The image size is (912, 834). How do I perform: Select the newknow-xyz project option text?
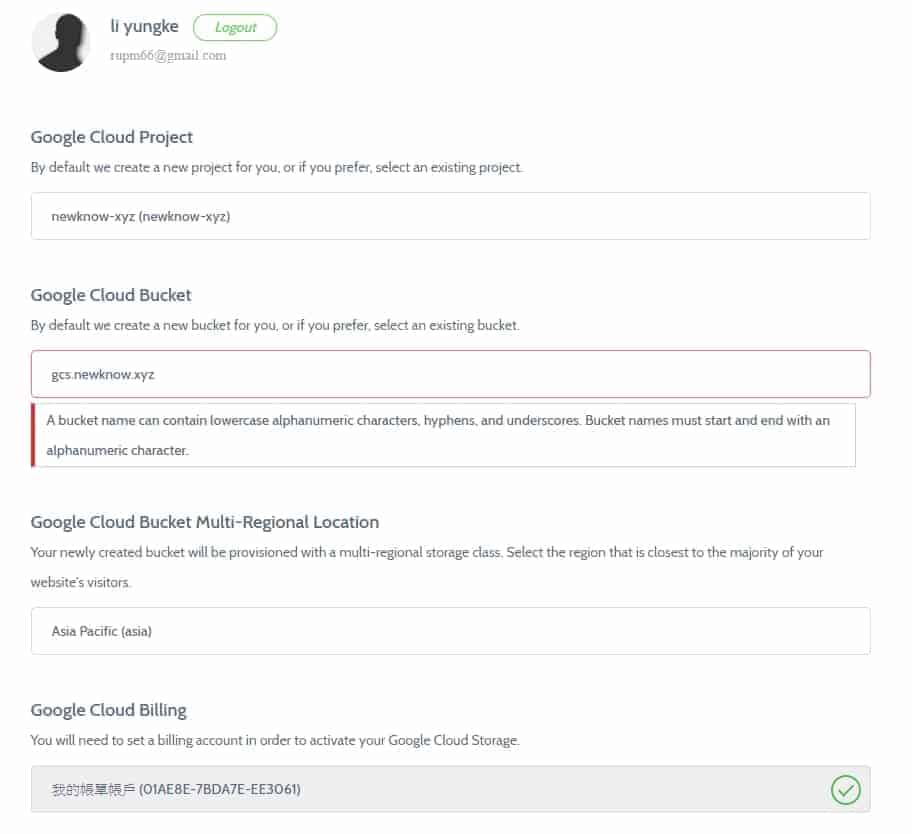click(x=141, y=216)
